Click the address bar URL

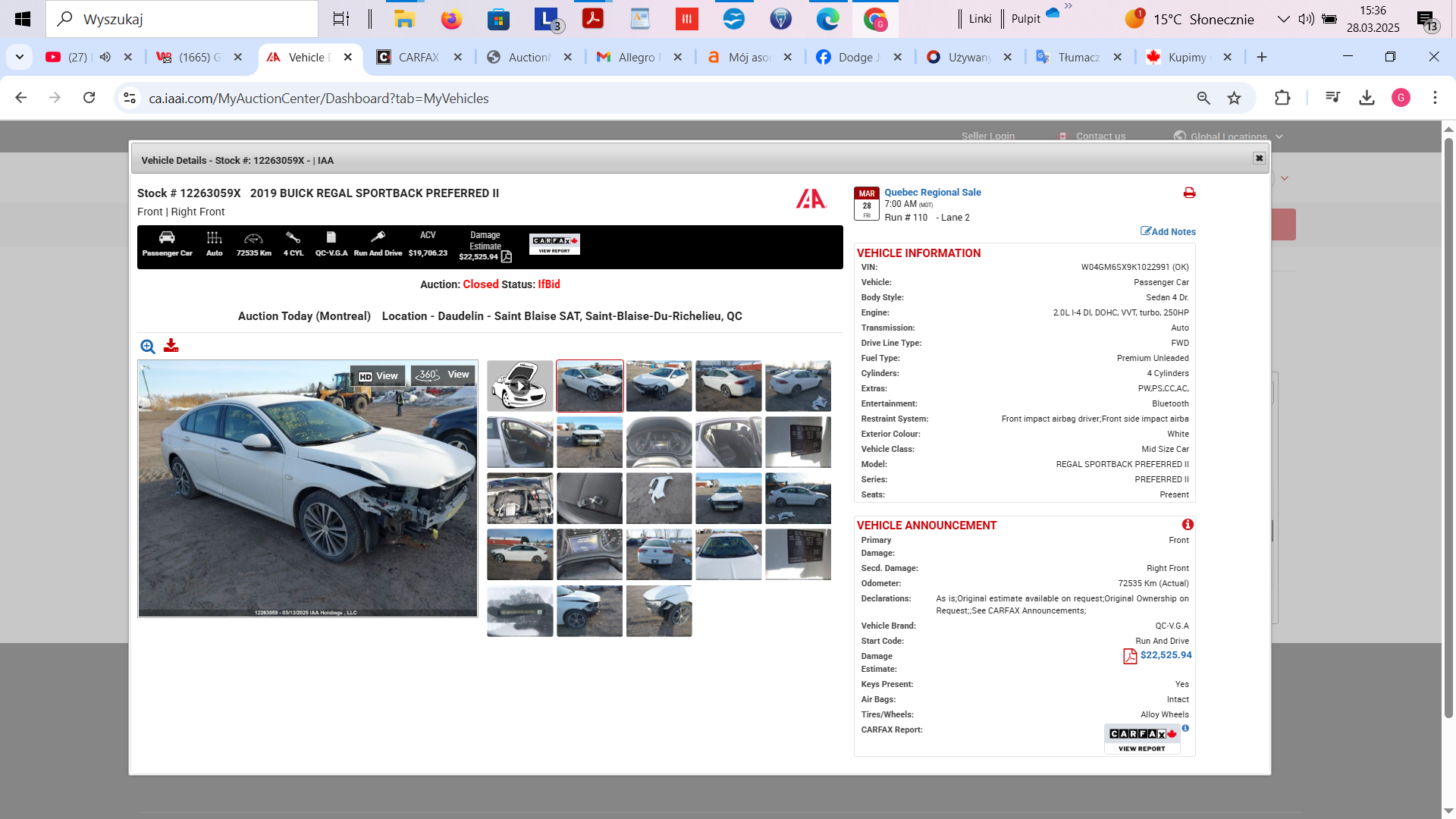[318, 99]
